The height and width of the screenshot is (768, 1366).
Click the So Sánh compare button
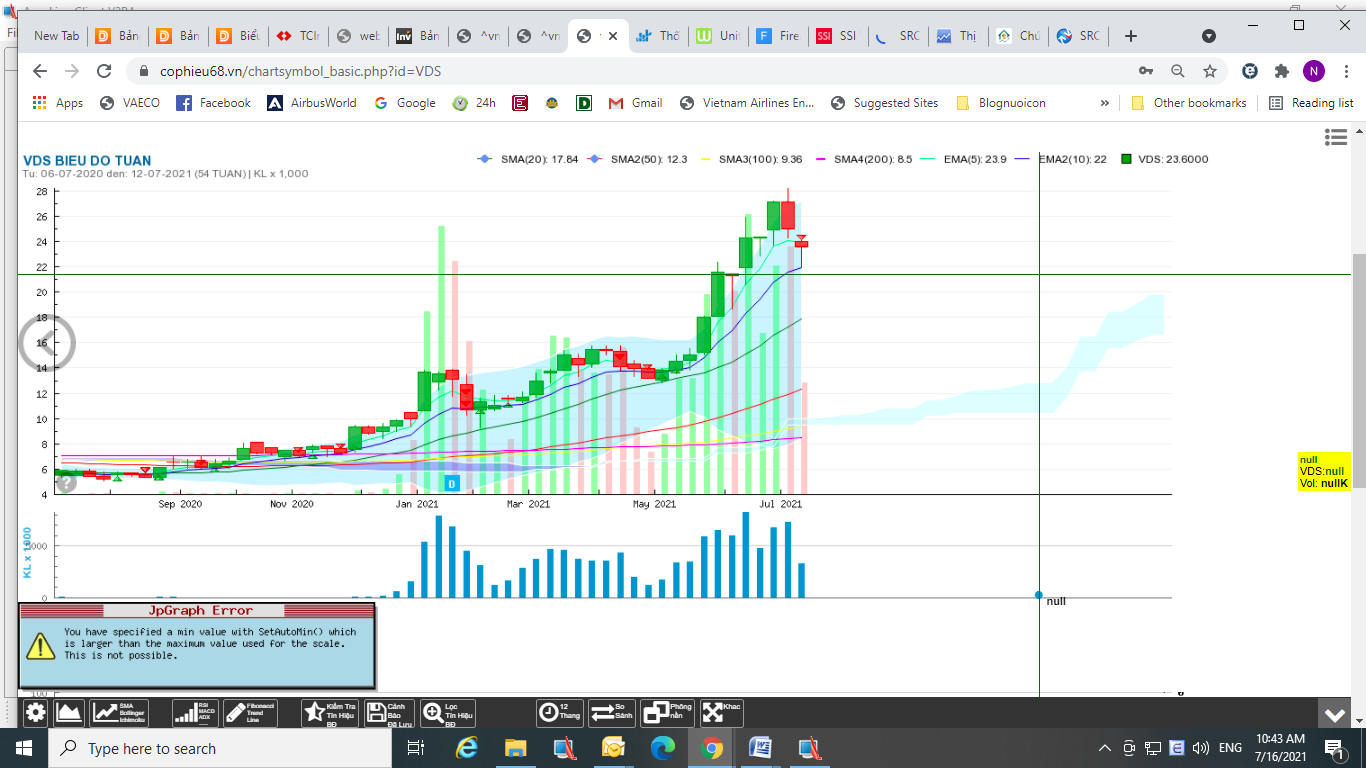pyautogui.click(x=612, y=713)
